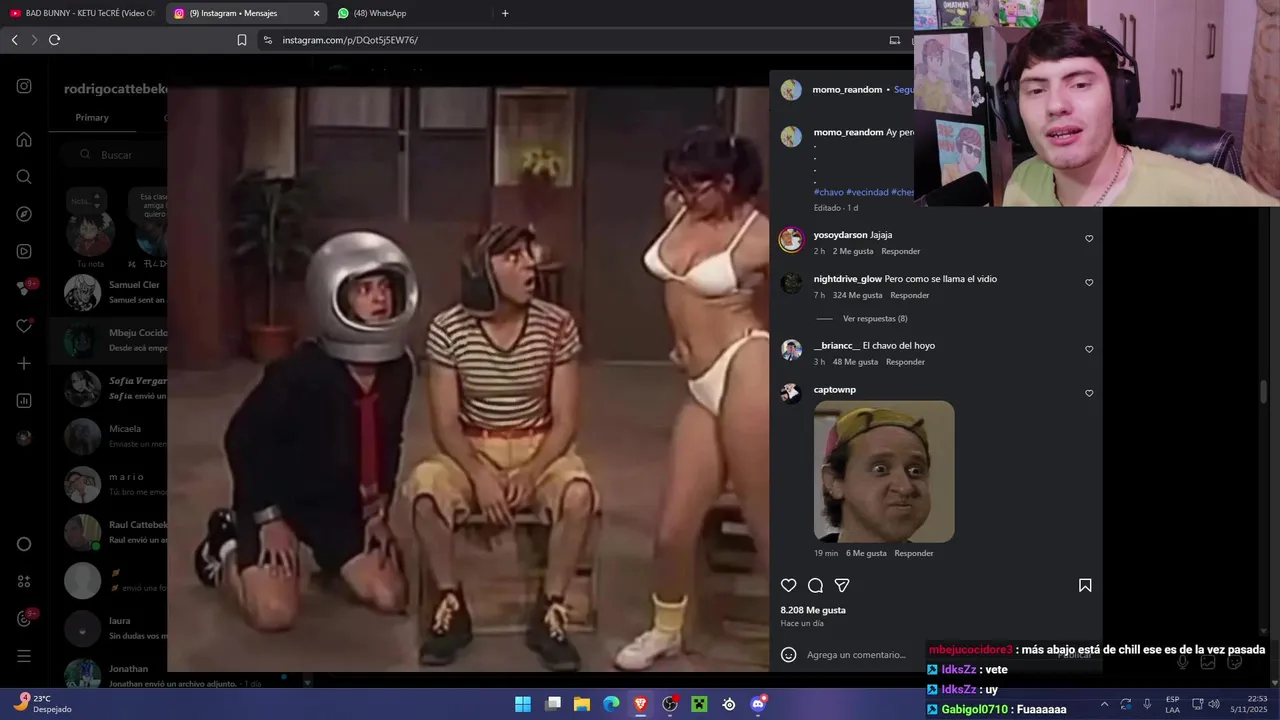Screen dimensions: 1280x720
Task: Show hidden system tray icons
Action: click(x=1104, y=704)
